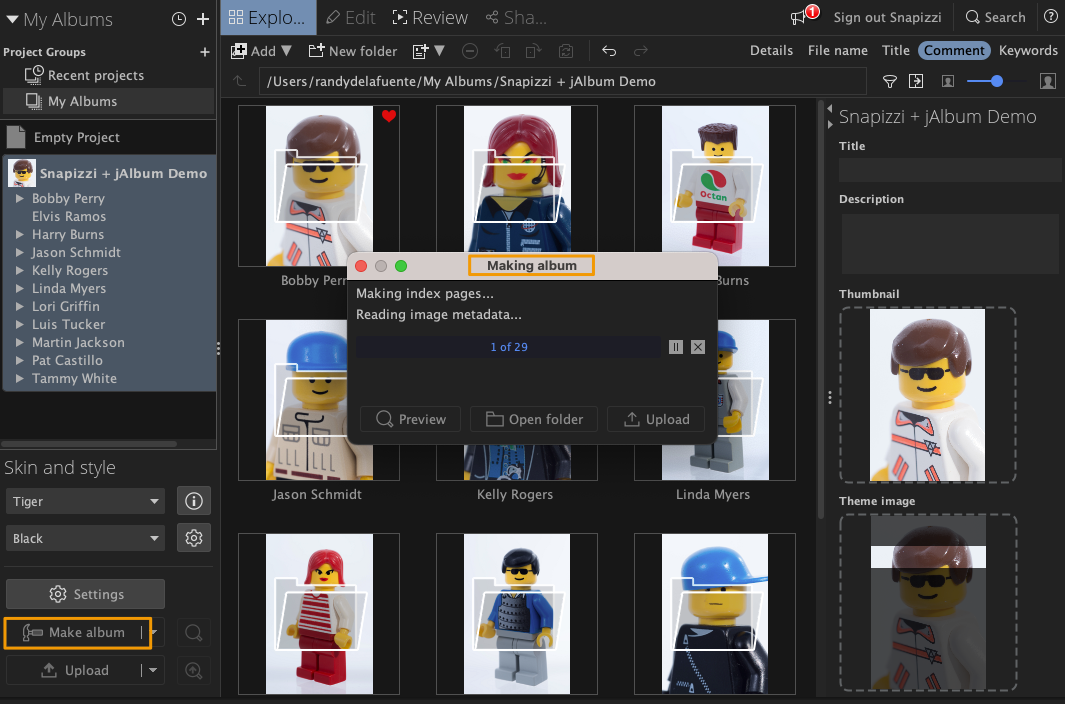The height and width of the screenshot is (704, 1065).
Task: Open skin settings gear next to Black
Action: (194, 538)
